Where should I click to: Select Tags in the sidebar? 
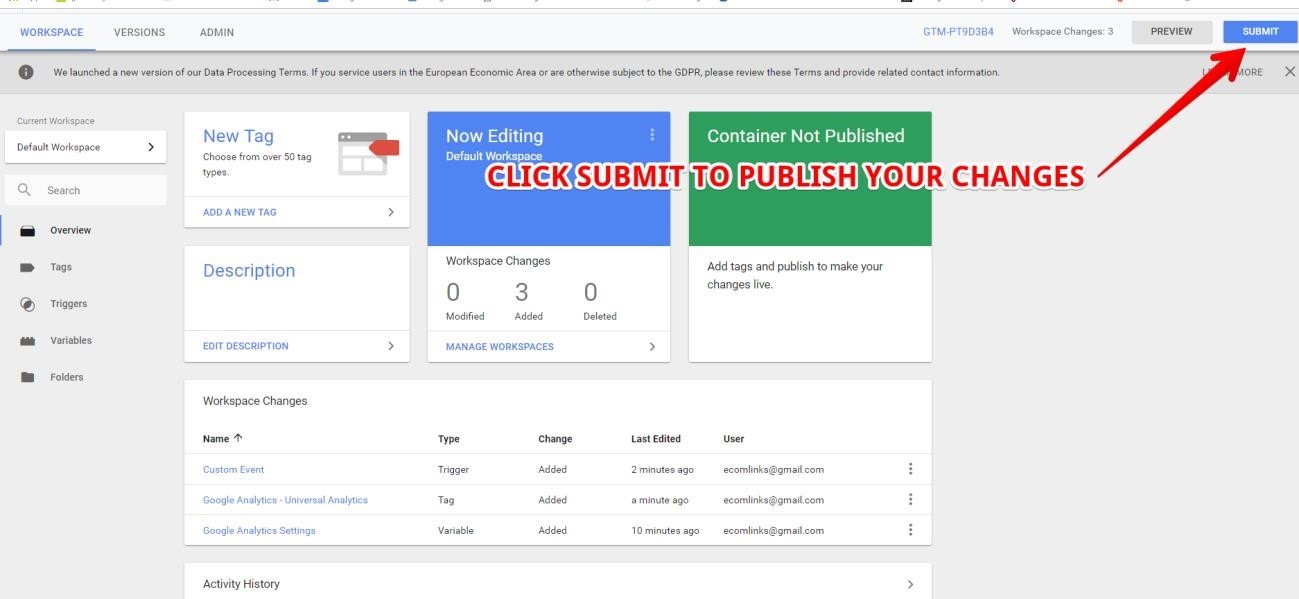click(61, 268)
